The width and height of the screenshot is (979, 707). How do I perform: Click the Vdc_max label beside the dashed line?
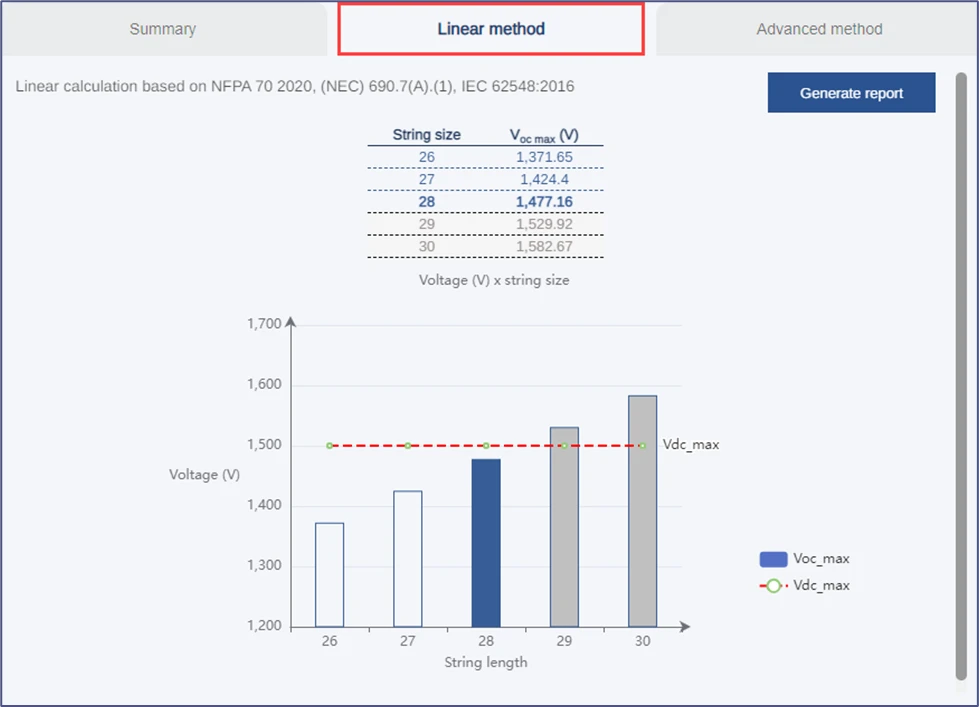pyautogui.click(x=692, y=444)
